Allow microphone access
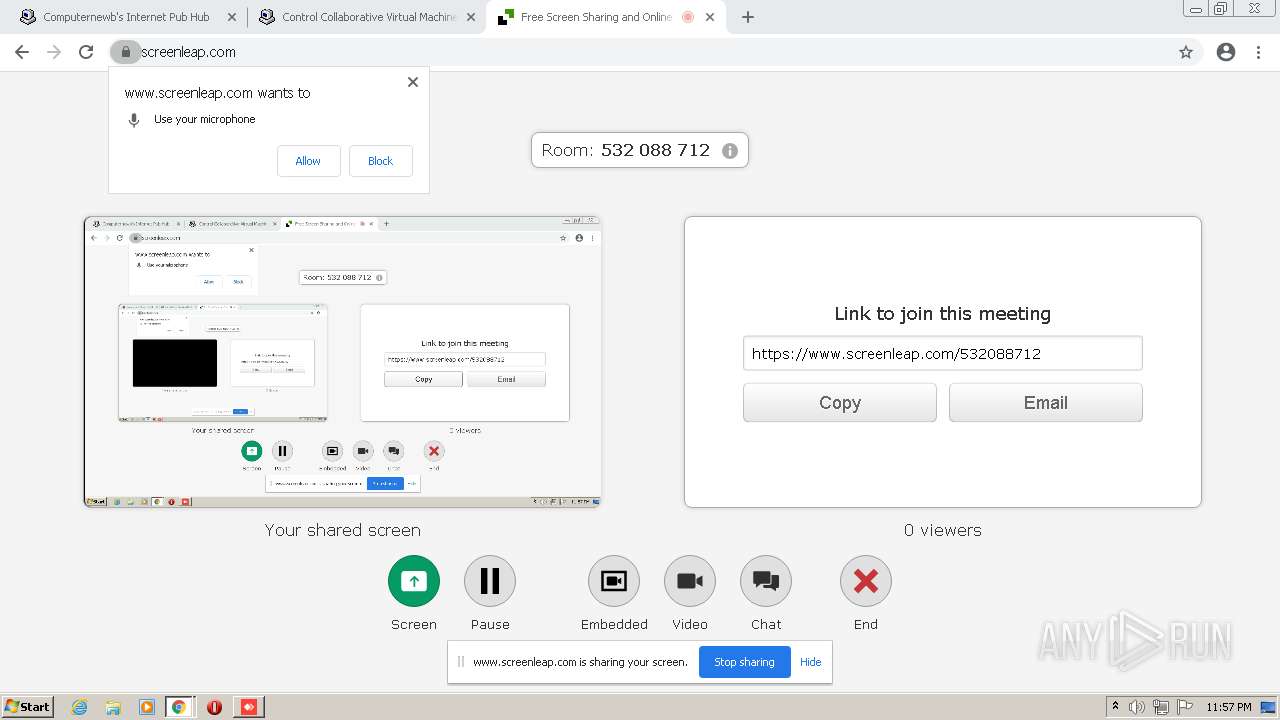The image size is (1280, 720). pyautogui.click(x=308, y=161)
